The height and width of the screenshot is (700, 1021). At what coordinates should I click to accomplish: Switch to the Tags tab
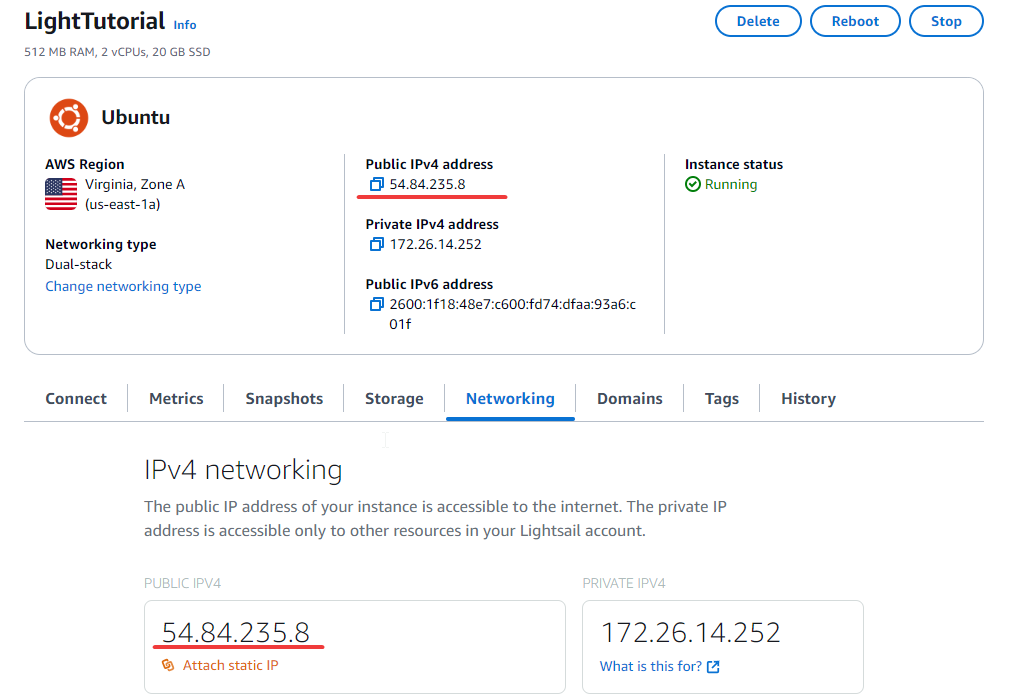(721, 399)
